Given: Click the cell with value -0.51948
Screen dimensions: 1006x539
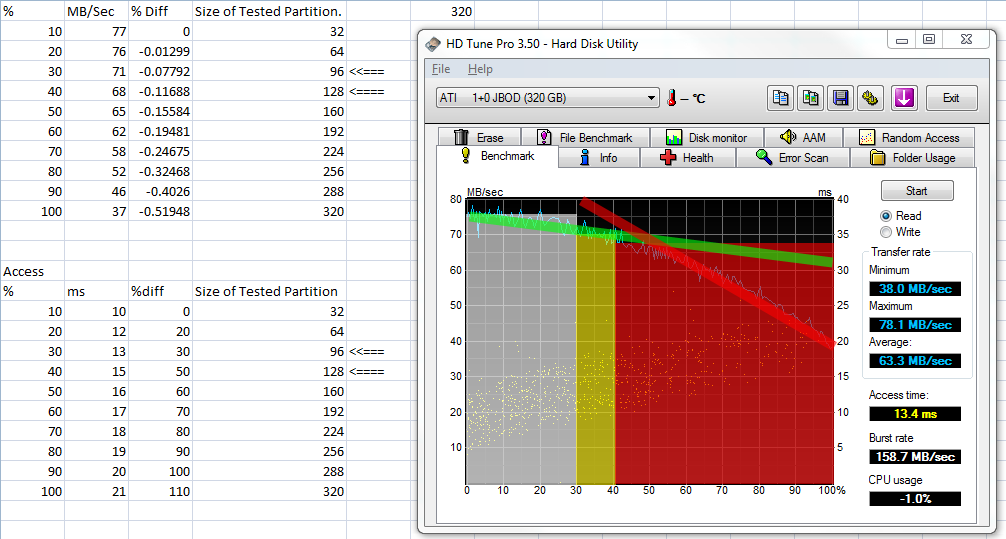Looking at the screenshot, I should [160, 211].
